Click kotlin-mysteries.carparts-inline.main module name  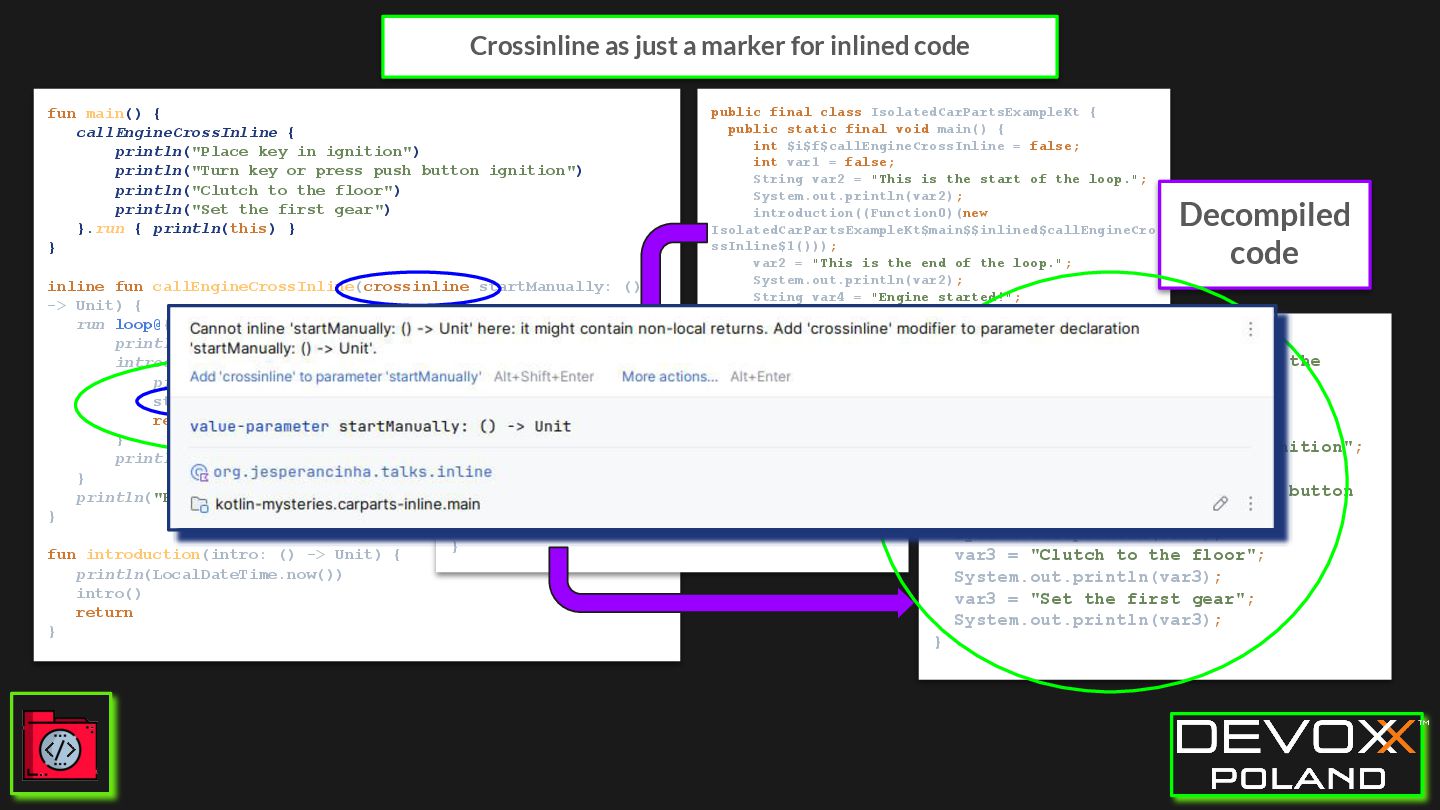(x=348, y=504)
